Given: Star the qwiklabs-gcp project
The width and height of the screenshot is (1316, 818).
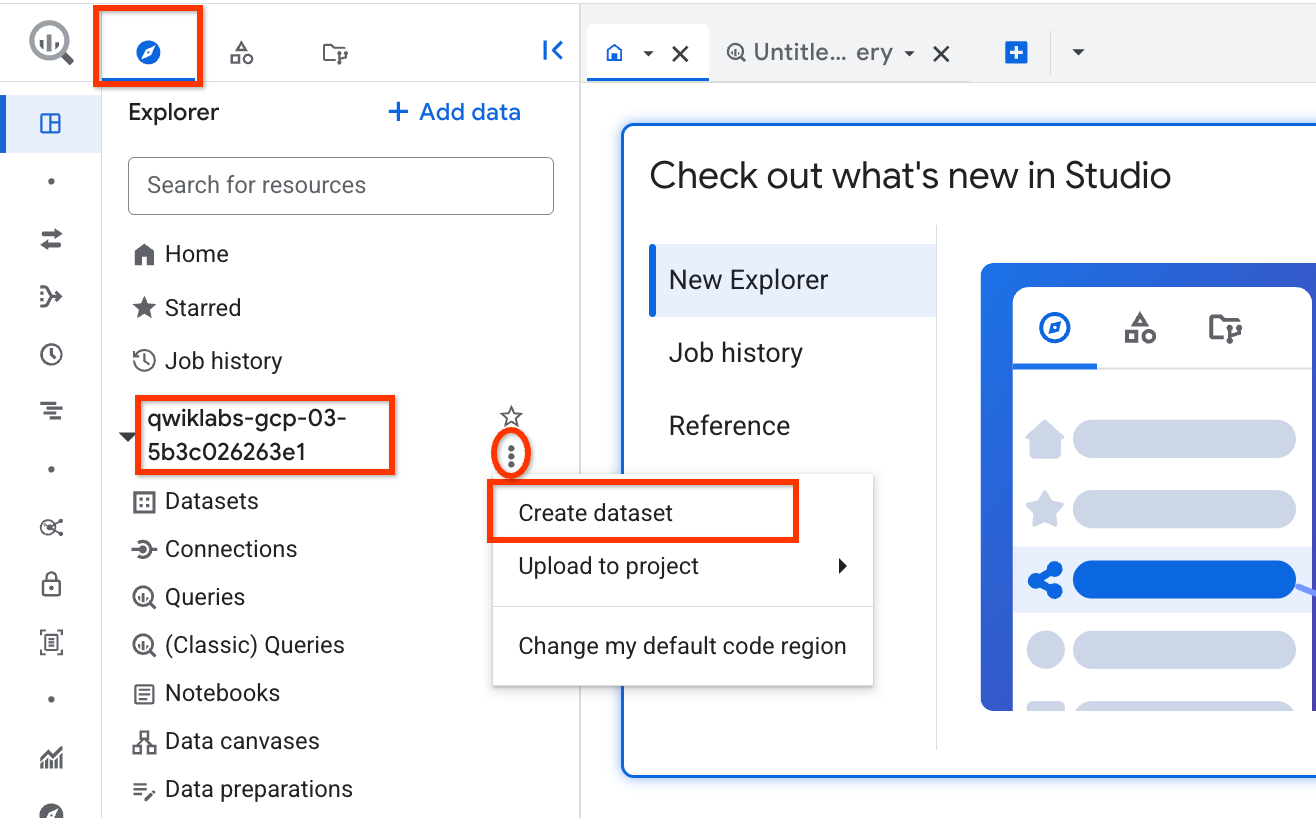Looking at the screenshot, I should point(511,415).
